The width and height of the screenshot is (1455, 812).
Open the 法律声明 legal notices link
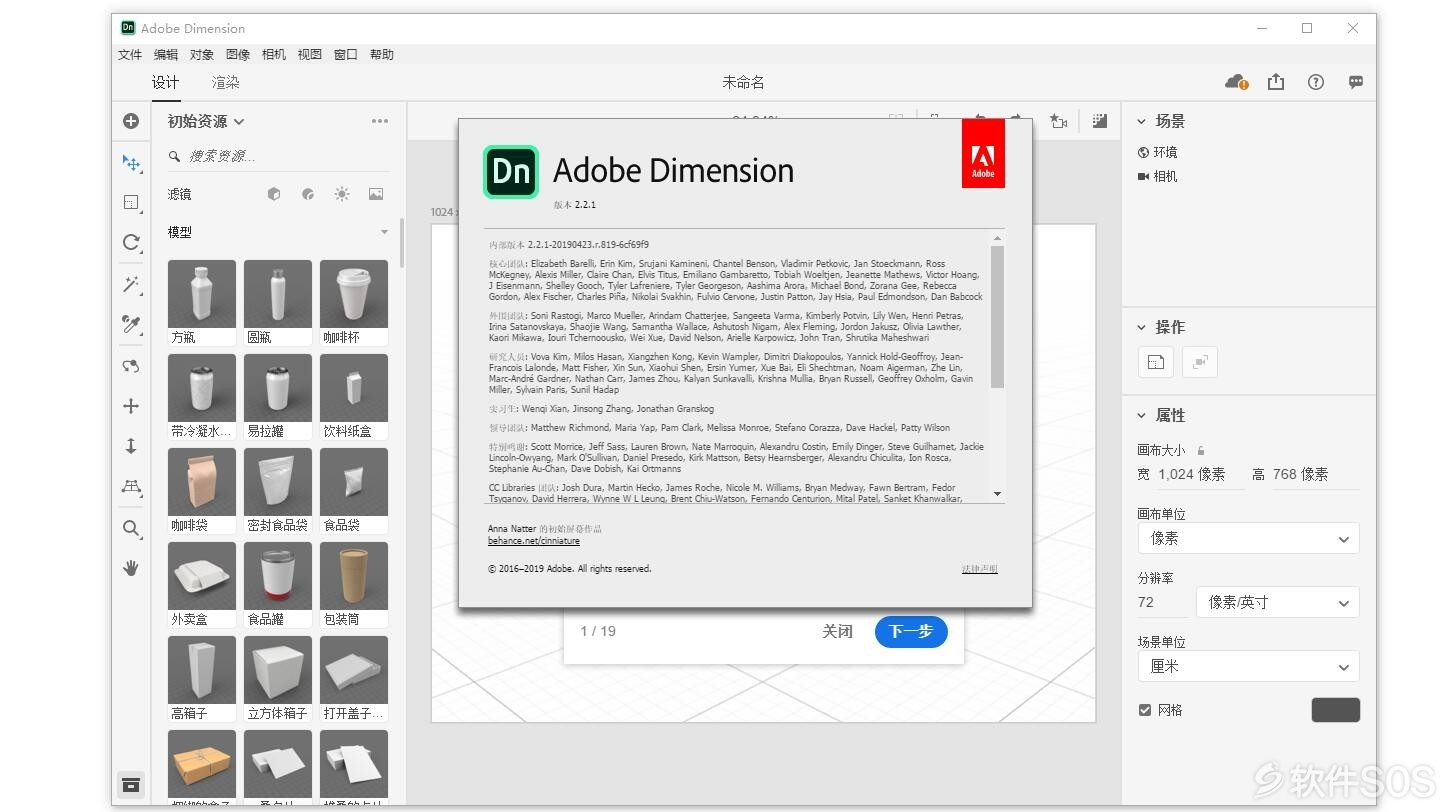[x=980, y=569]
